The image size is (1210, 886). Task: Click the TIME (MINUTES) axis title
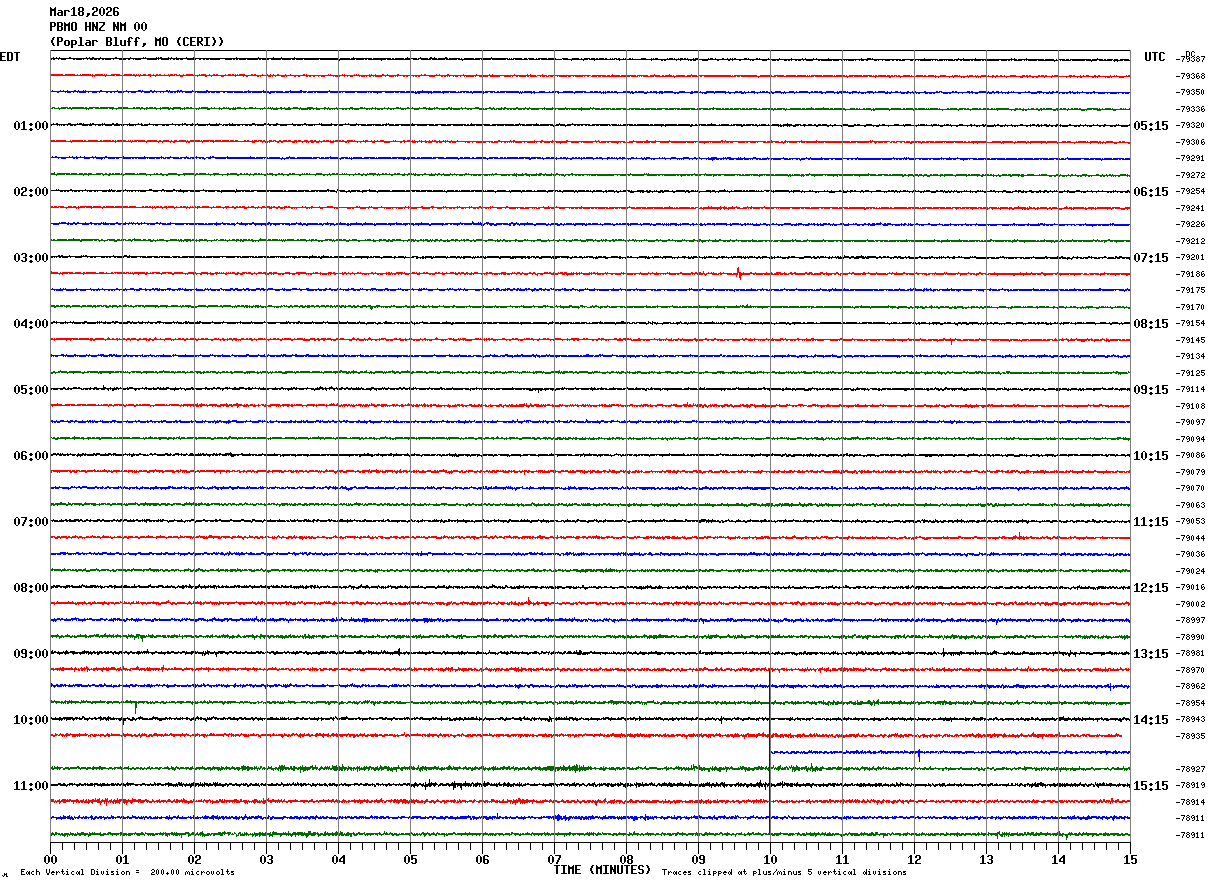pyautogui.click(x=602, y=870)
